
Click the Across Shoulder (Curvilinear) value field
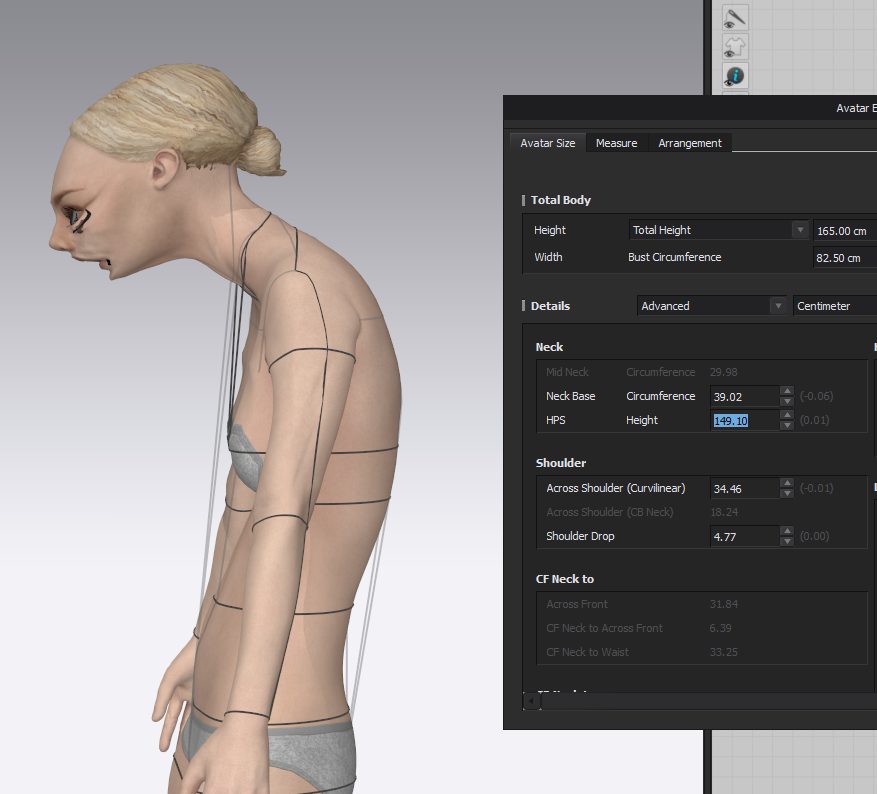[x=743, y=489]
